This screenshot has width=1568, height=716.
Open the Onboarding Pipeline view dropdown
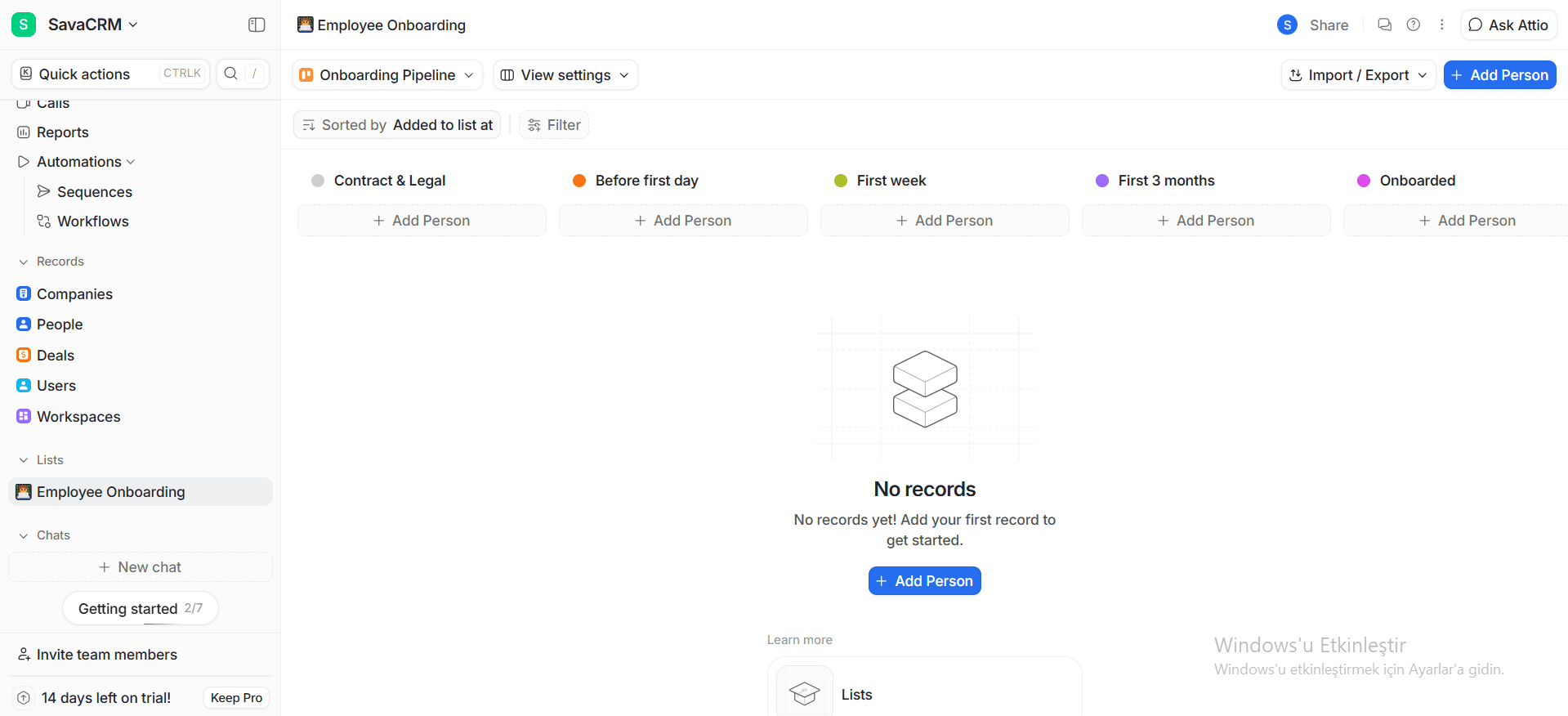coord(387,75)
